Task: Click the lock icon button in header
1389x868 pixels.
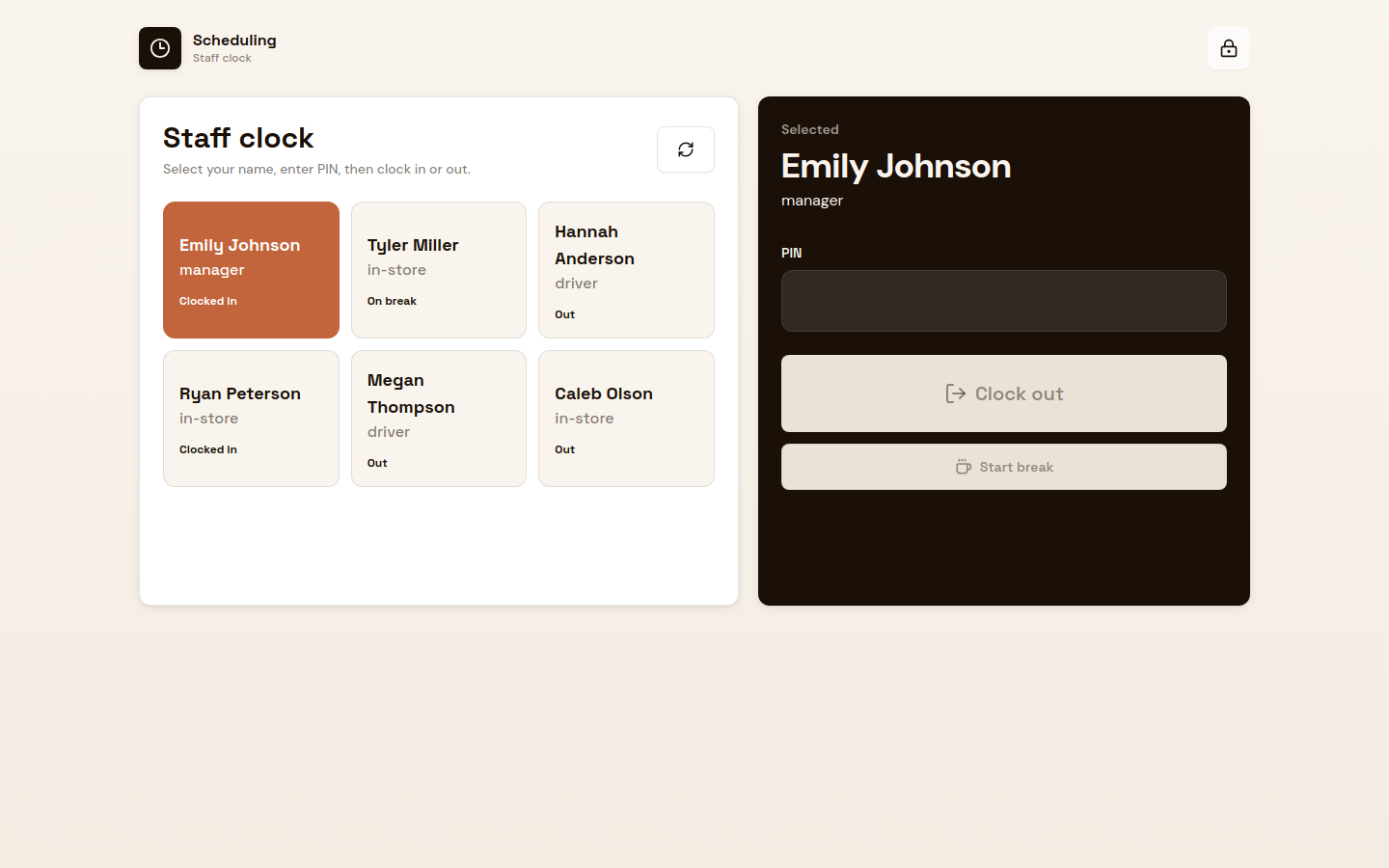Action: click(x=1229, y=48)
